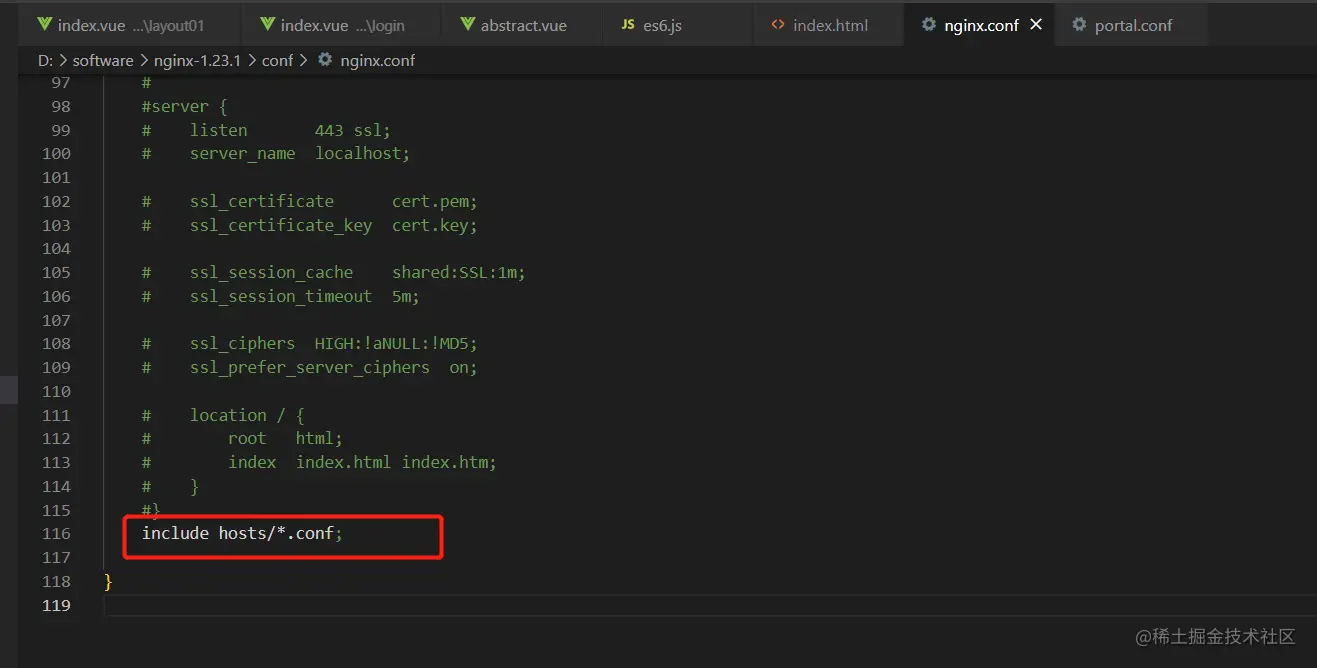The image size is (1317, 668).
Task: Click the 'listen 443 ssl;' line
Action: pos(266,130)
